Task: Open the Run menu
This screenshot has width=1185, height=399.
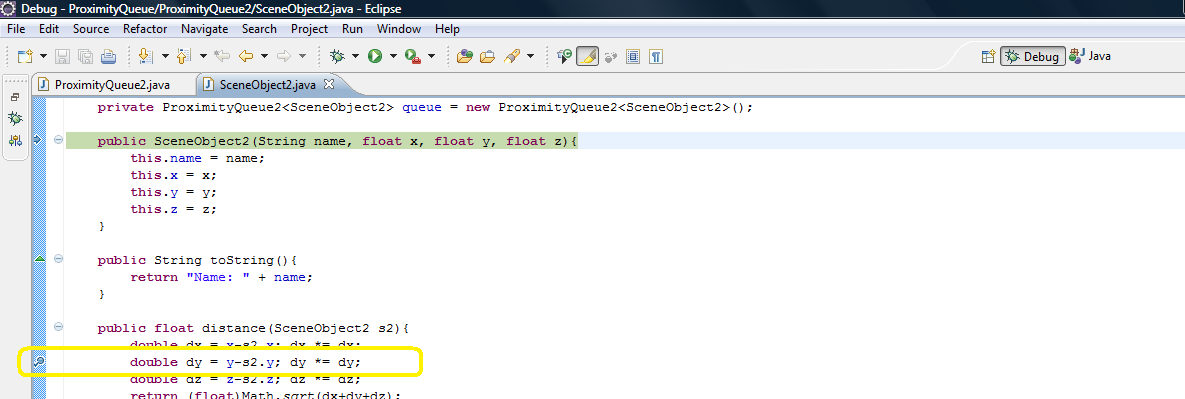Action: pyautogui.click(x=352, y=29)
